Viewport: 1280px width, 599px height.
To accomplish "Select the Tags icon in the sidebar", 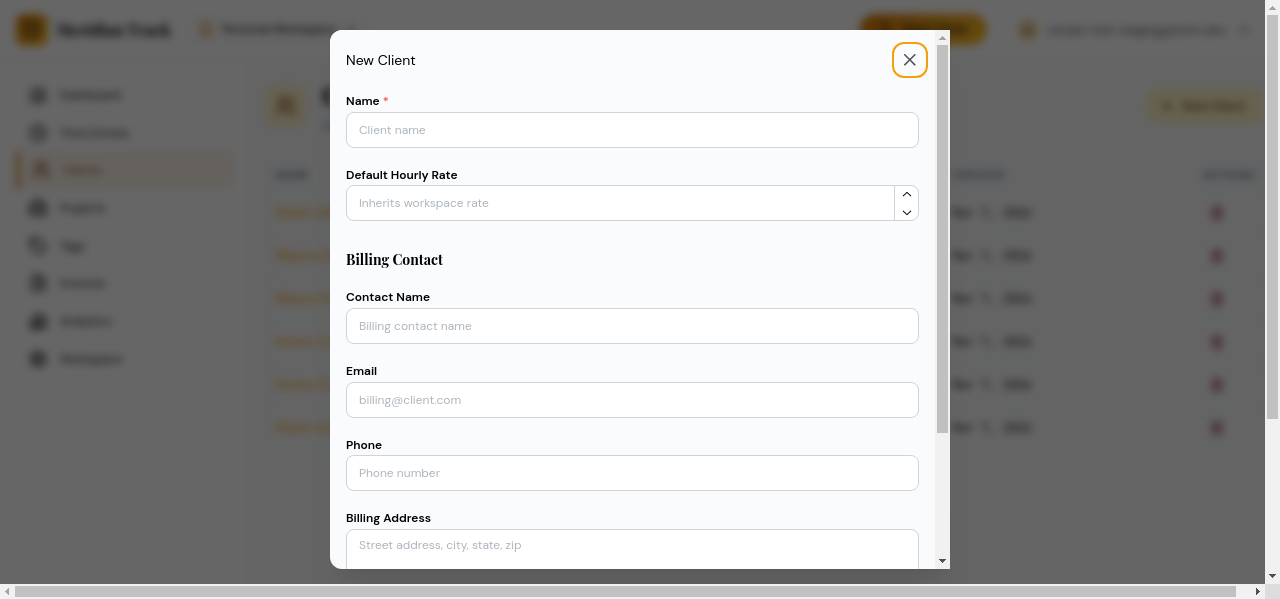I will [x=37, y=245].
